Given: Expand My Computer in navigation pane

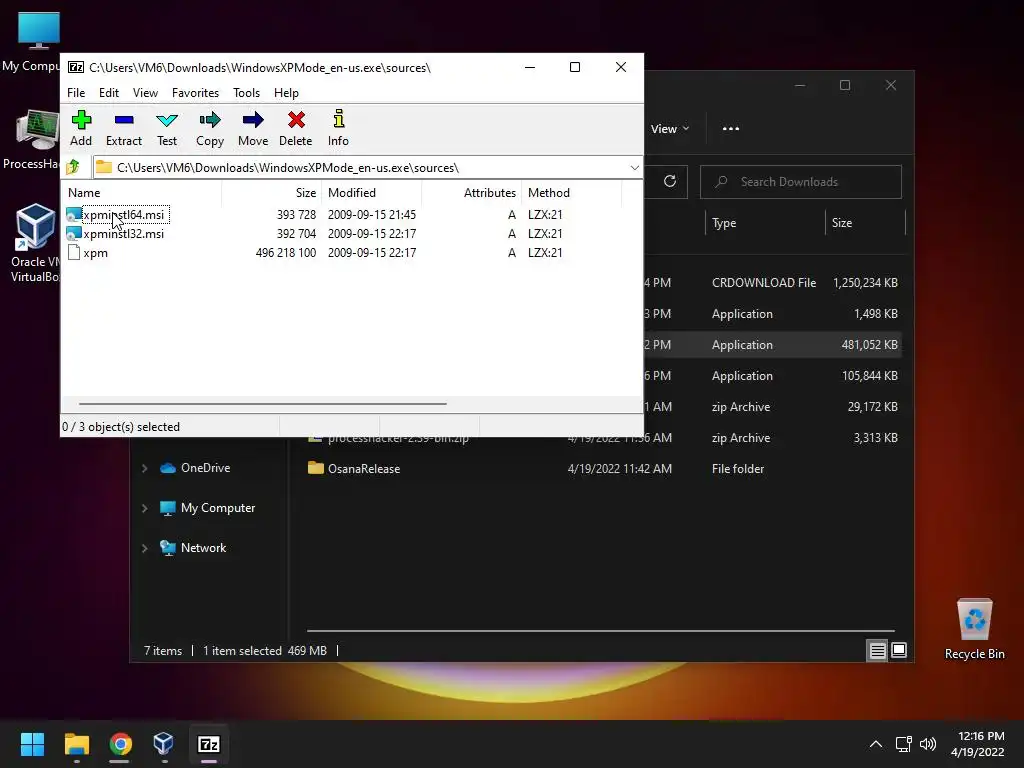Looking at the screenshot, I should (x=144, y=508).
